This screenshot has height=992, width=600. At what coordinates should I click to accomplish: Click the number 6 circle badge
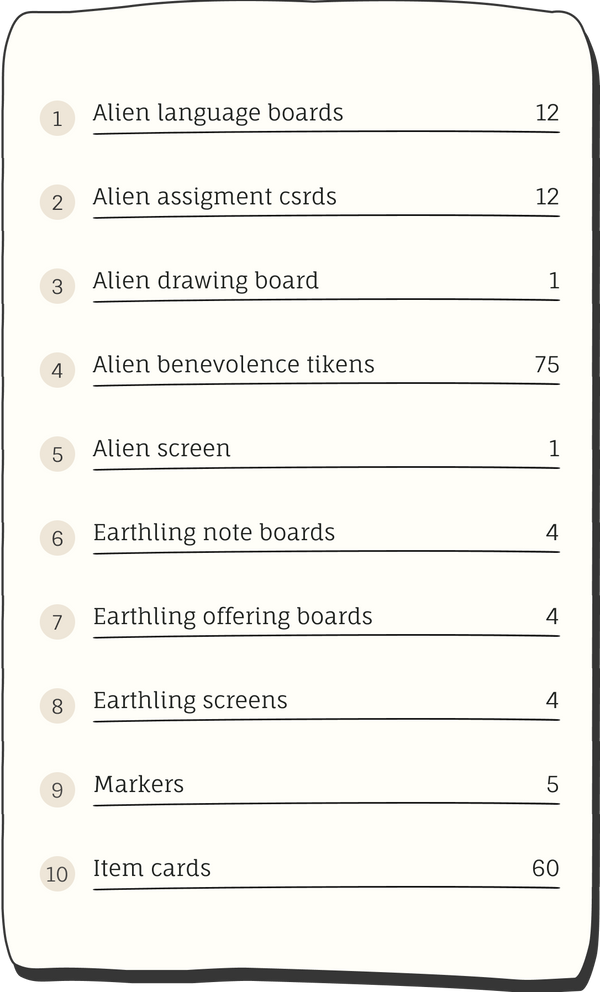pos(57,538)
